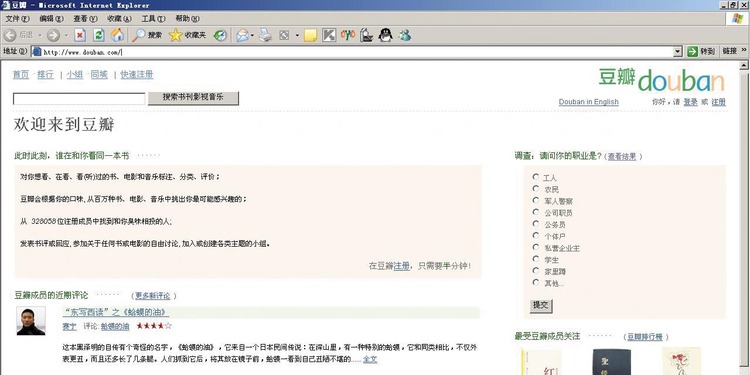Click the page icon in the address bar
The height and width of the screenshot is (375, 750).
coord(36,52)
